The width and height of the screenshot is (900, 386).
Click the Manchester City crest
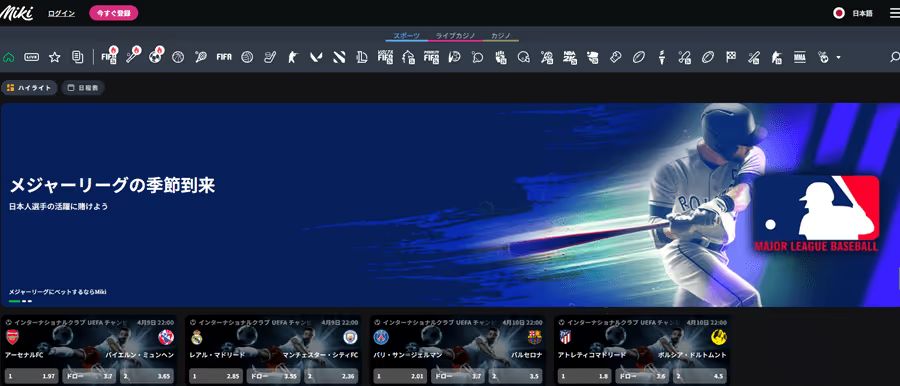[x=350, y=337]
